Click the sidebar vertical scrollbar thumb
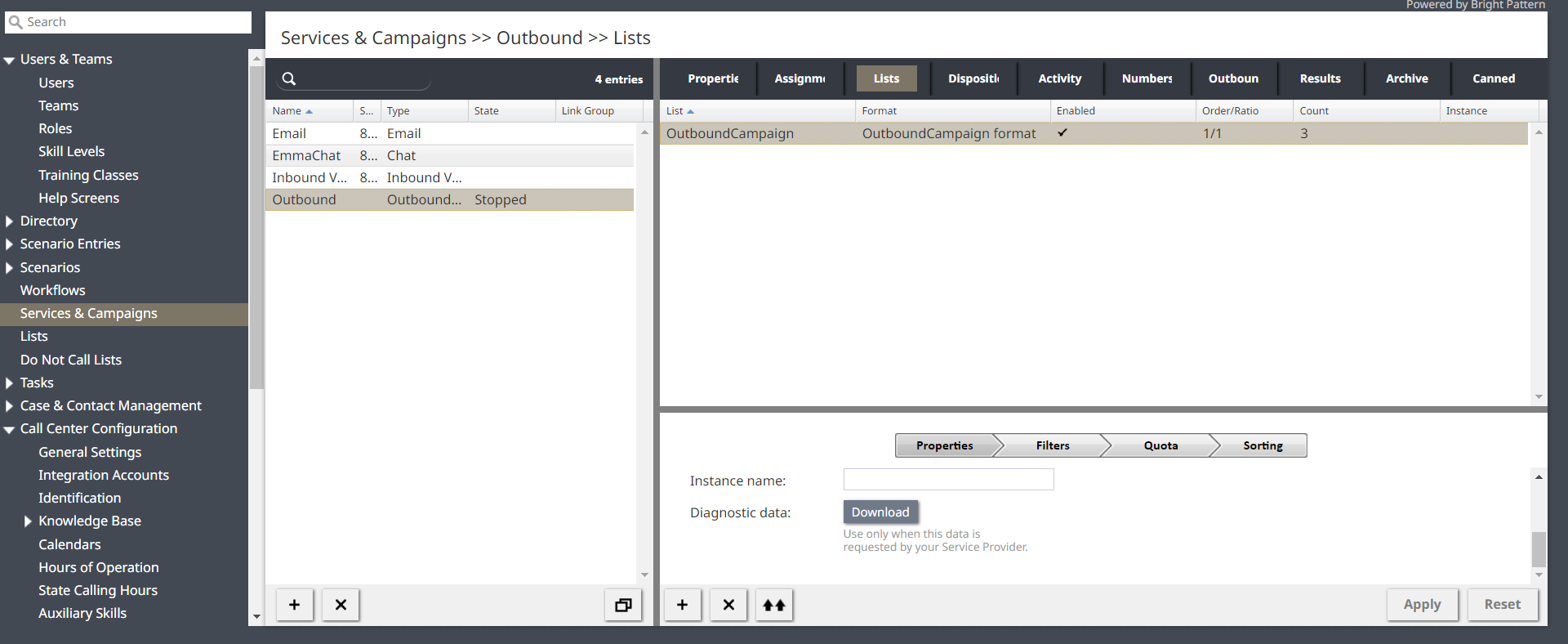The width and height of the screenshot is (1568, 644). pyautogui.click(x=256, y=227)
